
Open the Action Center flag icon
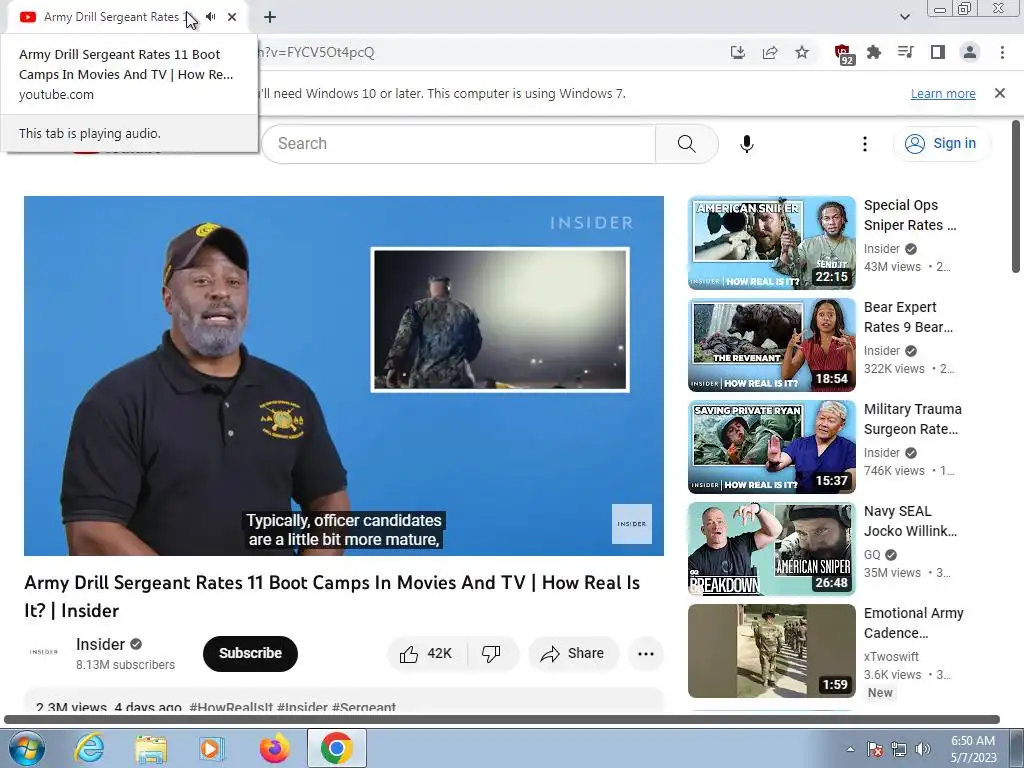875,749
